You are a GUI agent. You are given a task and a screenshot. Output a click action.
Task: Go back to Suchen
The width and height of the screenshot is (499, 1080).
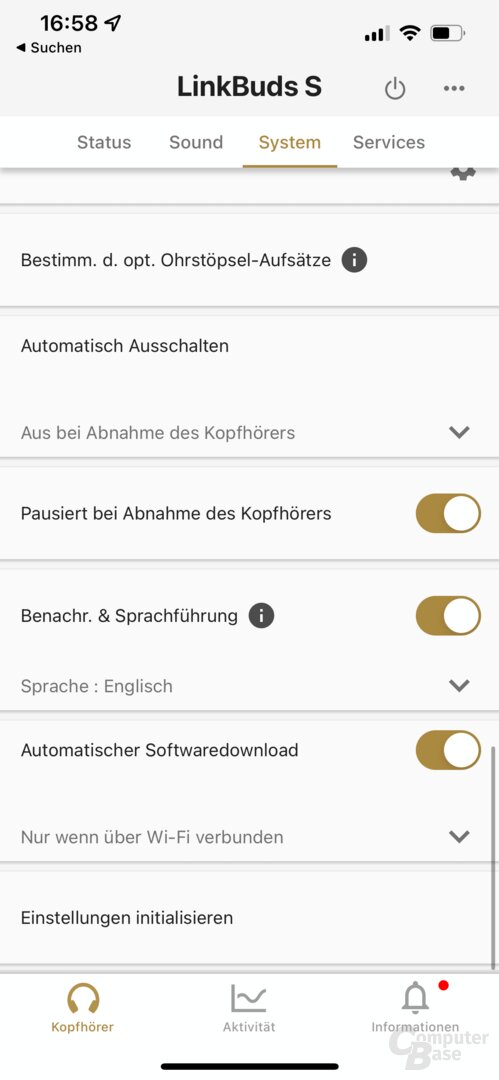pyautogui.click(x=48, y=48)
